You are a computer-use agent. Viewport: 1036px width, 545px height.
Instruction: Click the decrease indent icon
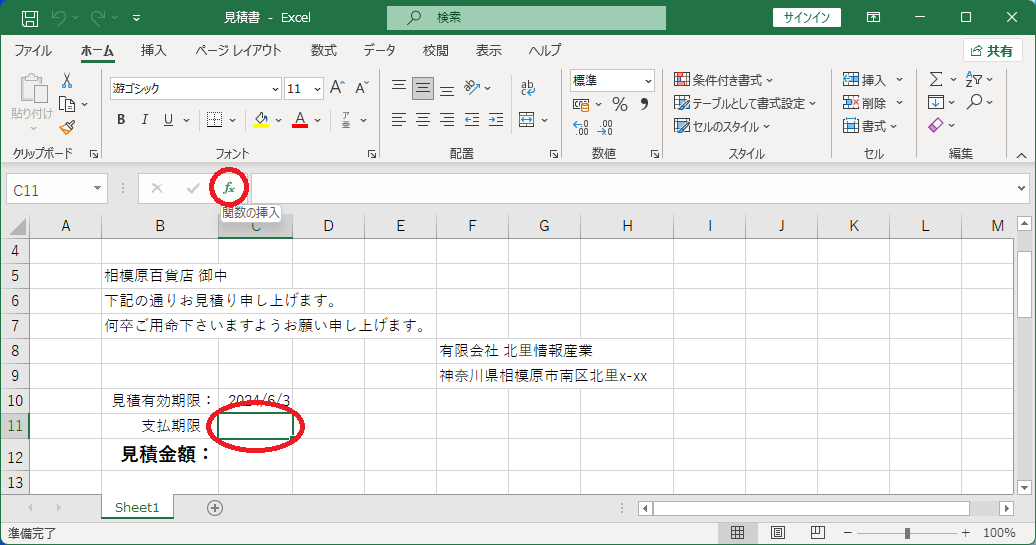point(472,120)
